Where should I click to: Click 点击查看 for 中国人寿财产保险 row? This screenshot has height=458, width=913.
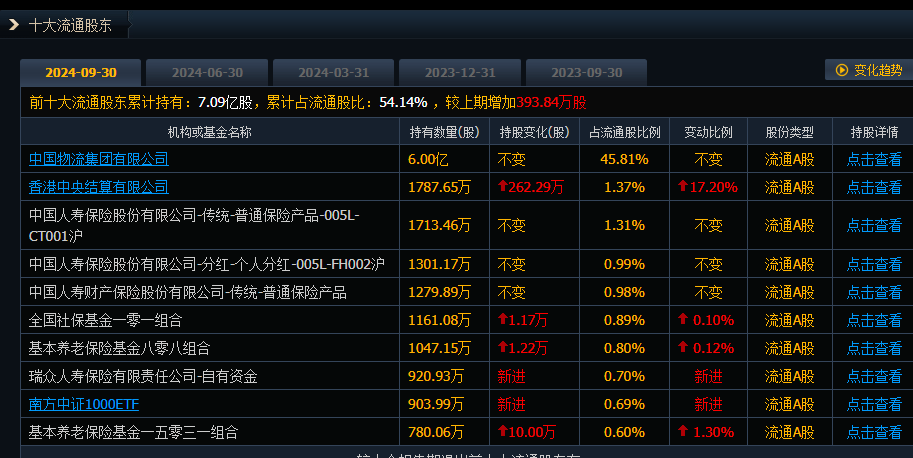pos(874,292)
